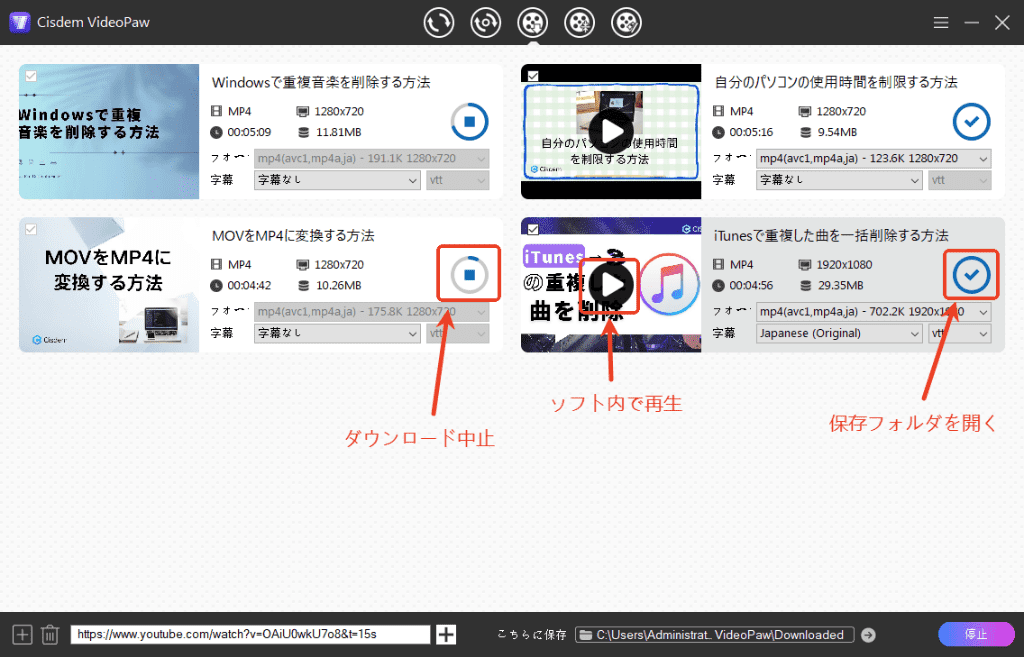The image size is (1024, 657).
Task: Click the disk size icon beside 10.26MB
Action: click(304, 286)
